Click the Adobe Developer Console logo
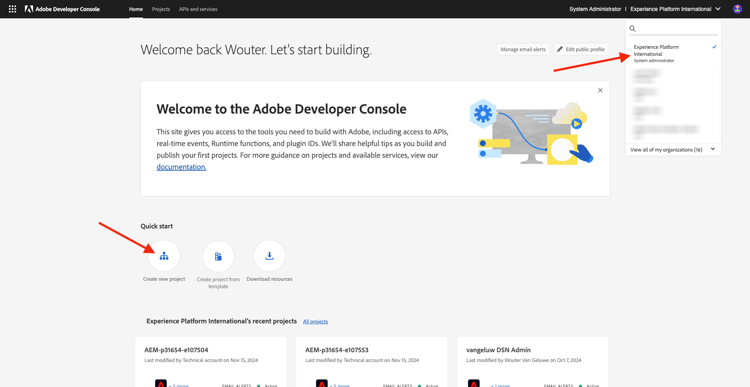The width and height of the screenshot is (750, 387). point(62,9)
